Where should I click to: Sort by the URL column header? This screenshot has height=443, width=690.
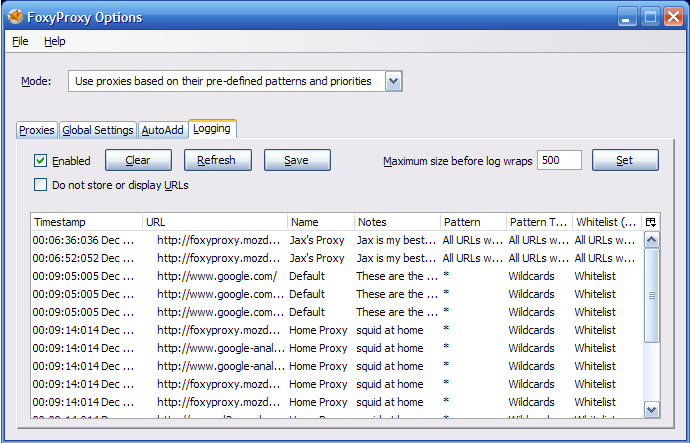point(215,222)
